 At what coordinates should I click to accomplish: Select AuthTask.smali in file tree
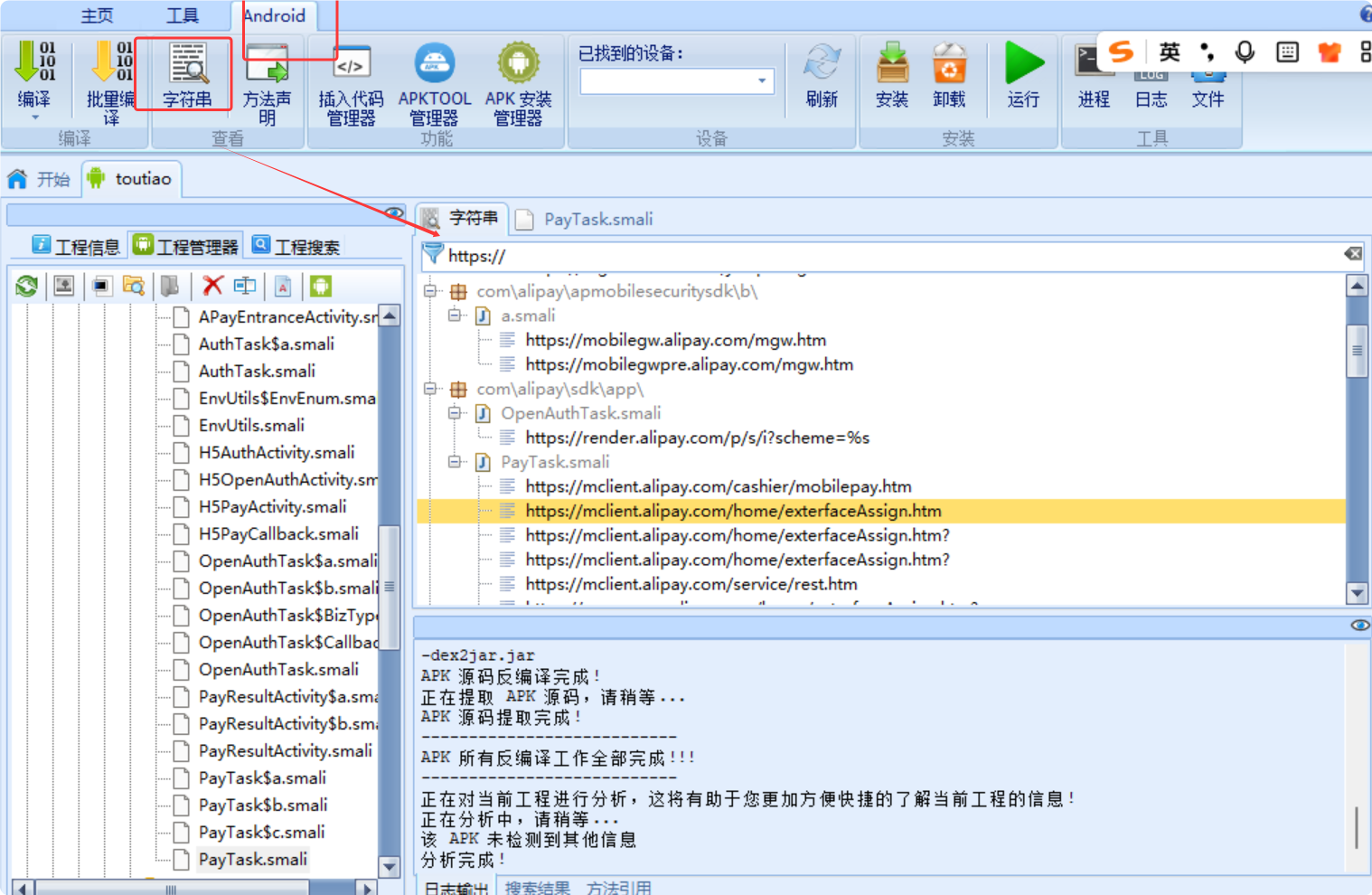click(257, 371)
